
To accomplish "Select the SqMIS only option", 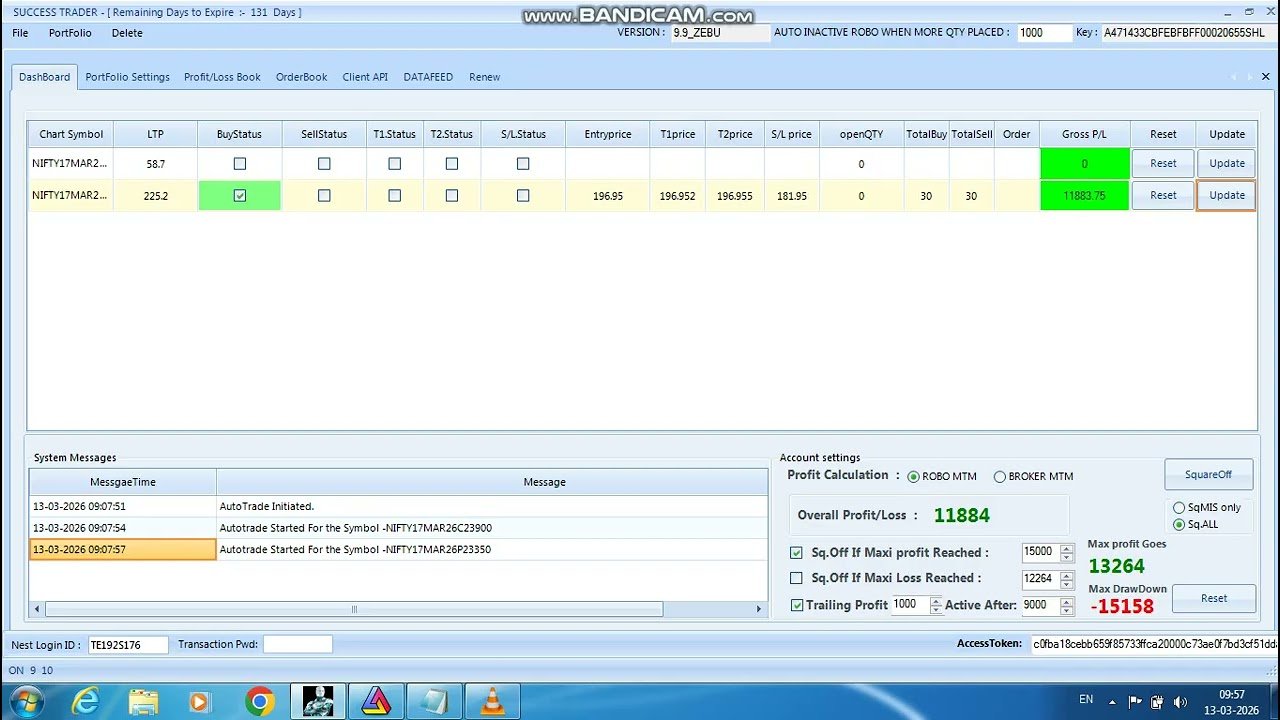I will click(x=1179, y=507).
